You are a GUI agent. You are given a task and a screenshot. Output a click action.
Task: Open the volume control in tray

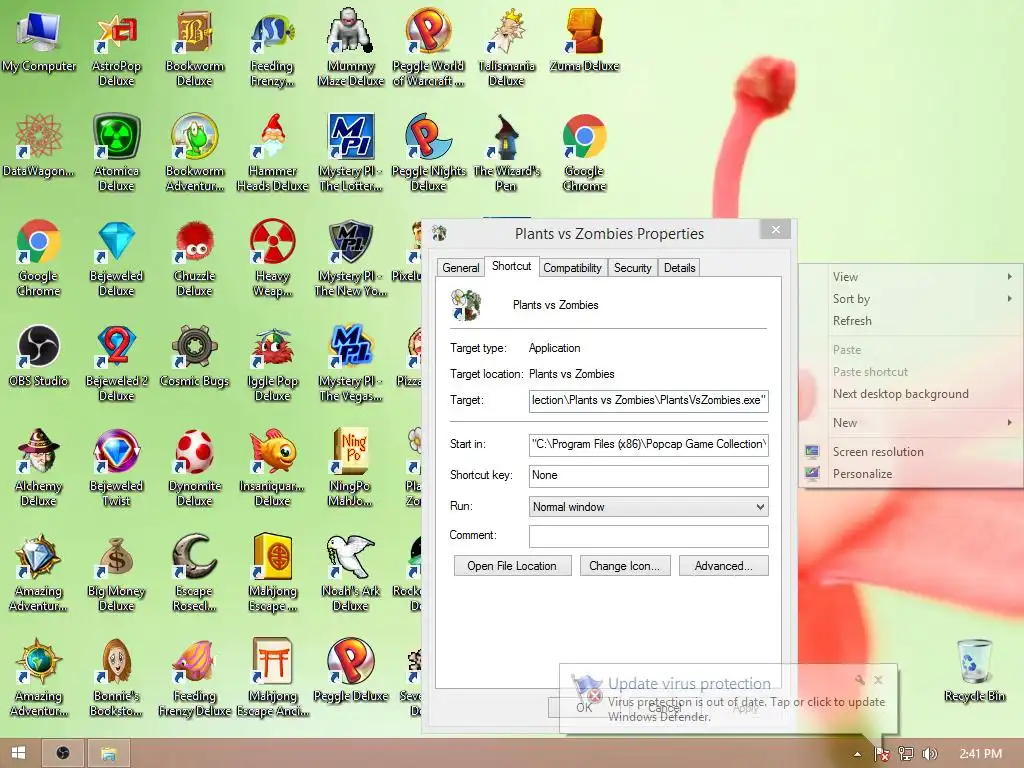[x=929, y=754]
